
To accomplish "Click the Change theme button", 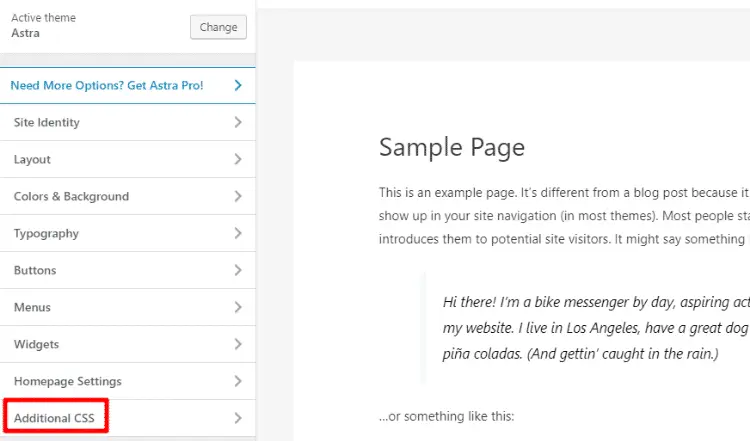I will click(218, 27).
